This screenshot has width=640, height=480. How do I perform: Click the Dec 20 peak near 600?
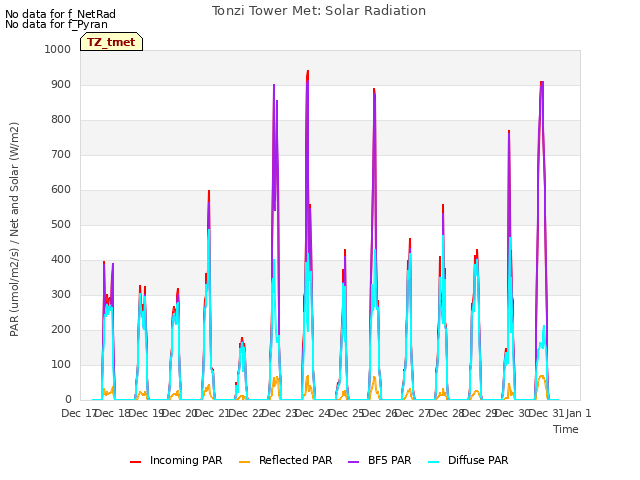pyautogui.click(x=209, y=191)
